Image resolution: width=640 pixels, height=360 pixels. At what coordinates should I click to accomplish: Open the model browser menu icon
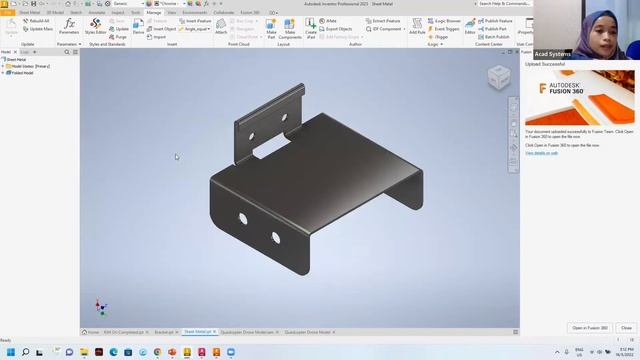(75, 52)
